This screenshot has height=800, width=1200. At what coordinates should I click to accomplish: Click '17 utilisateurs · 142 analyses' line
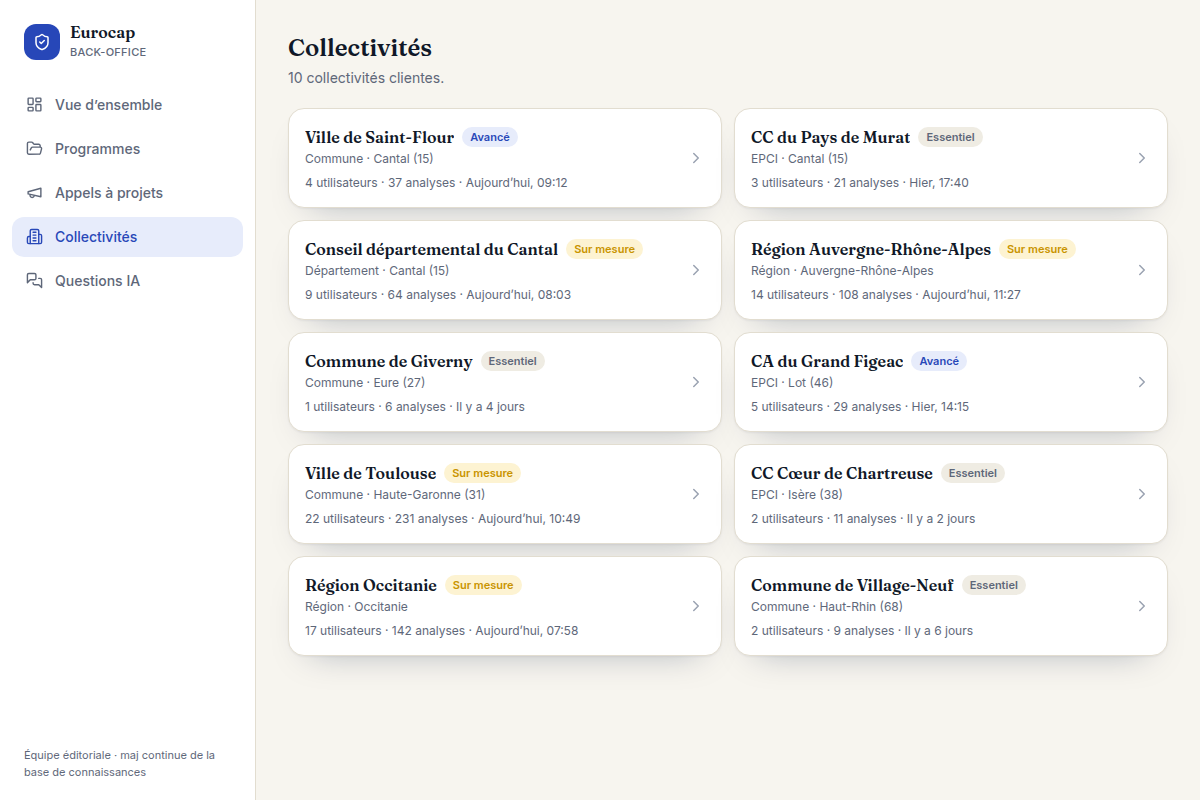[x=442, y=631]
